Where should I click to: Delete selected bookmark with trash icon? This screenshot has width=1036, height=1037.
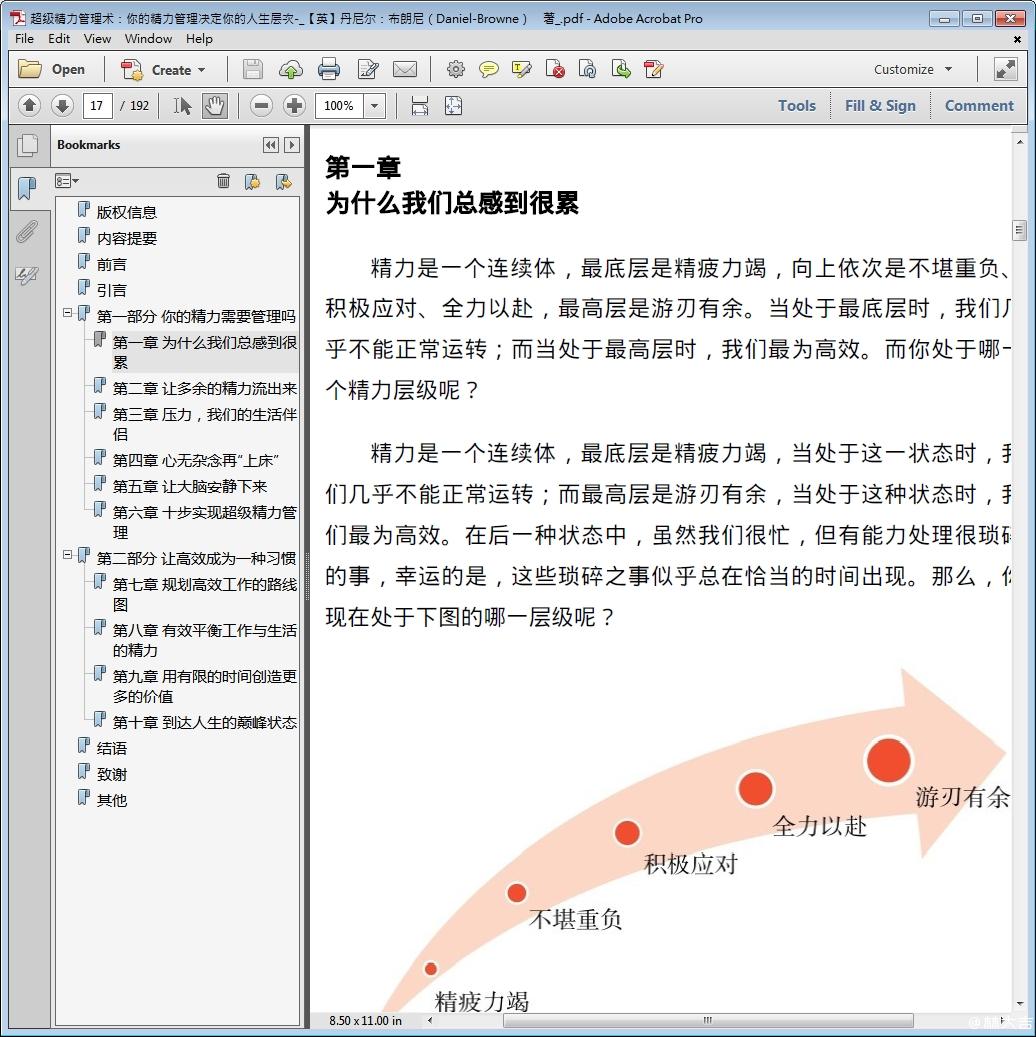pos(223,181)
